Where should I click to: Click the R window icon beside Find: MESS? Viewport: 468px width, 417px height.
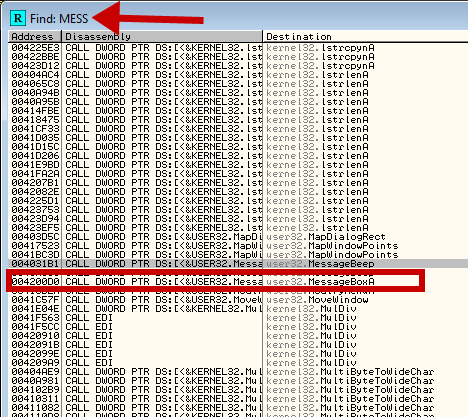click(18, 18)
